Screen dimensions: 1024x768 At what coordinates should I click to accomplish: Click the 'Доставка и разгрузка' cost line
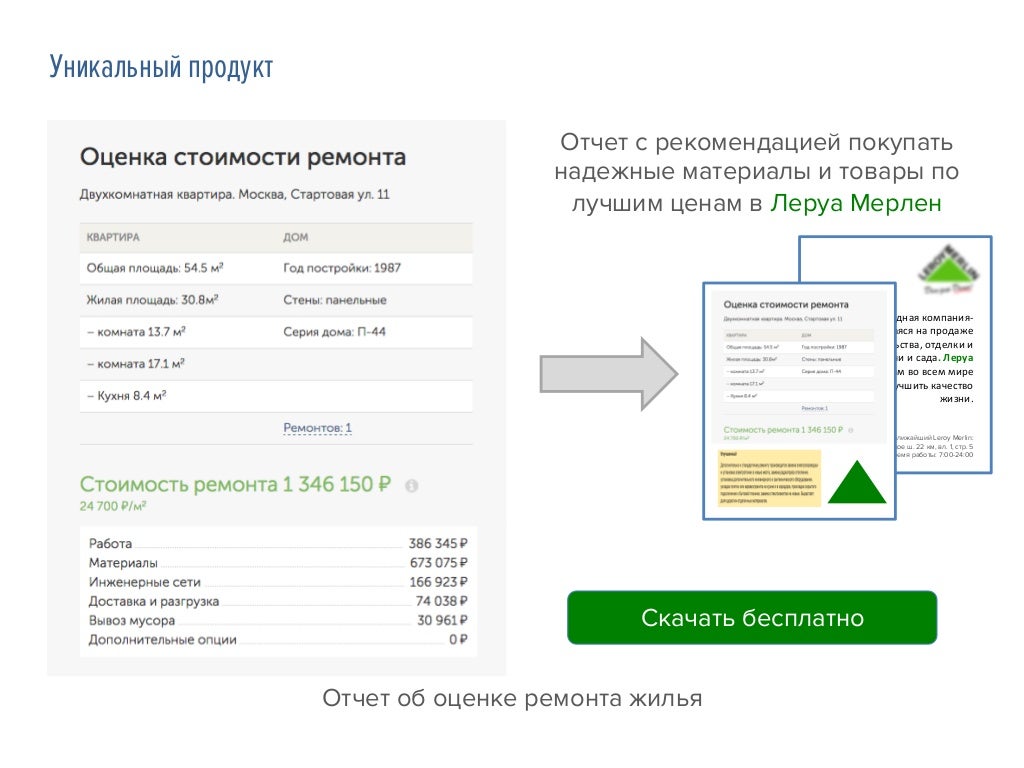[x=278, y=601]
